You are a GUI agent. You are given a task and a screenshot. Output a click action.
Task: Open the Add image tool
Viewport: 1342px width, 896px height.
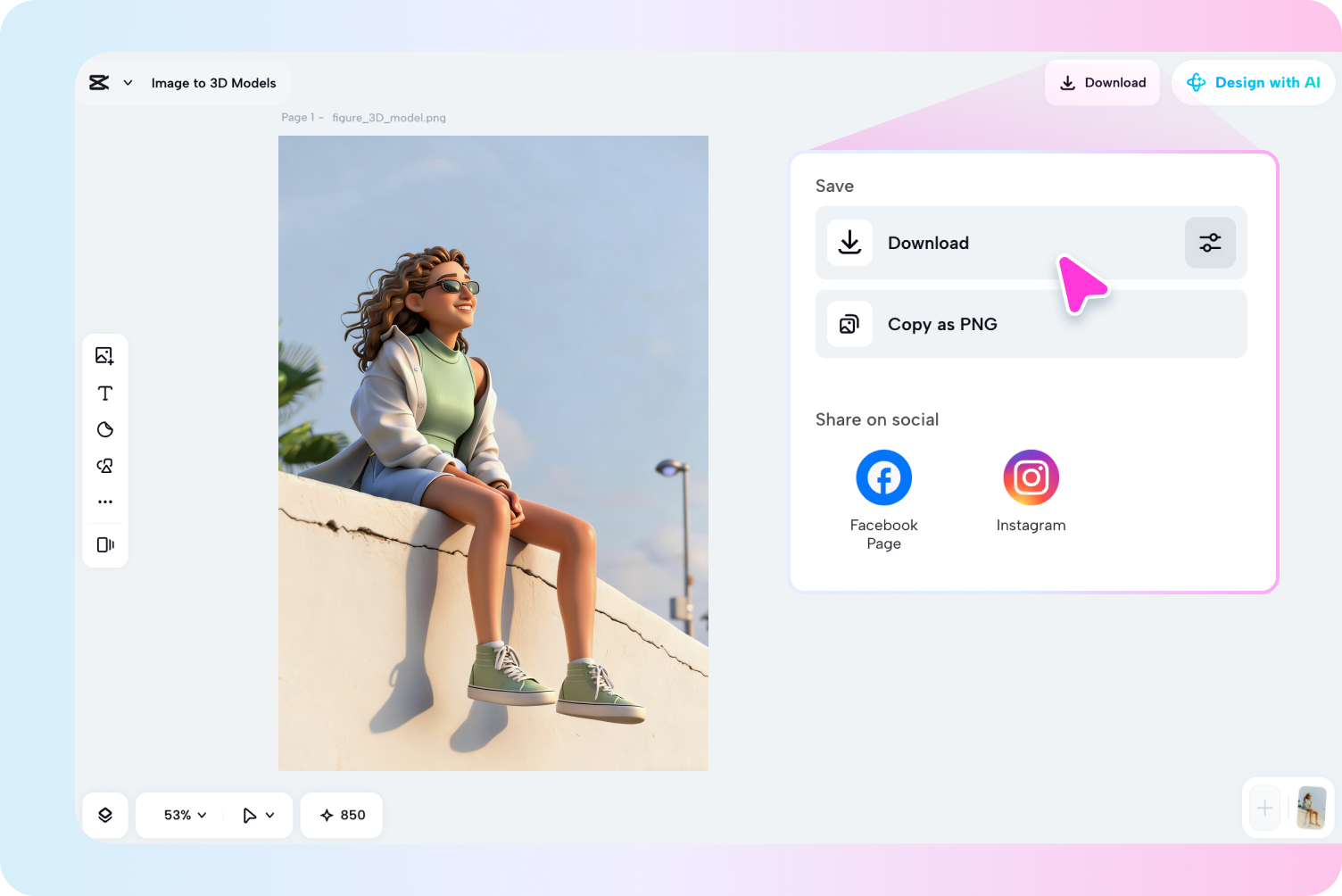click(x=104, y=355)
